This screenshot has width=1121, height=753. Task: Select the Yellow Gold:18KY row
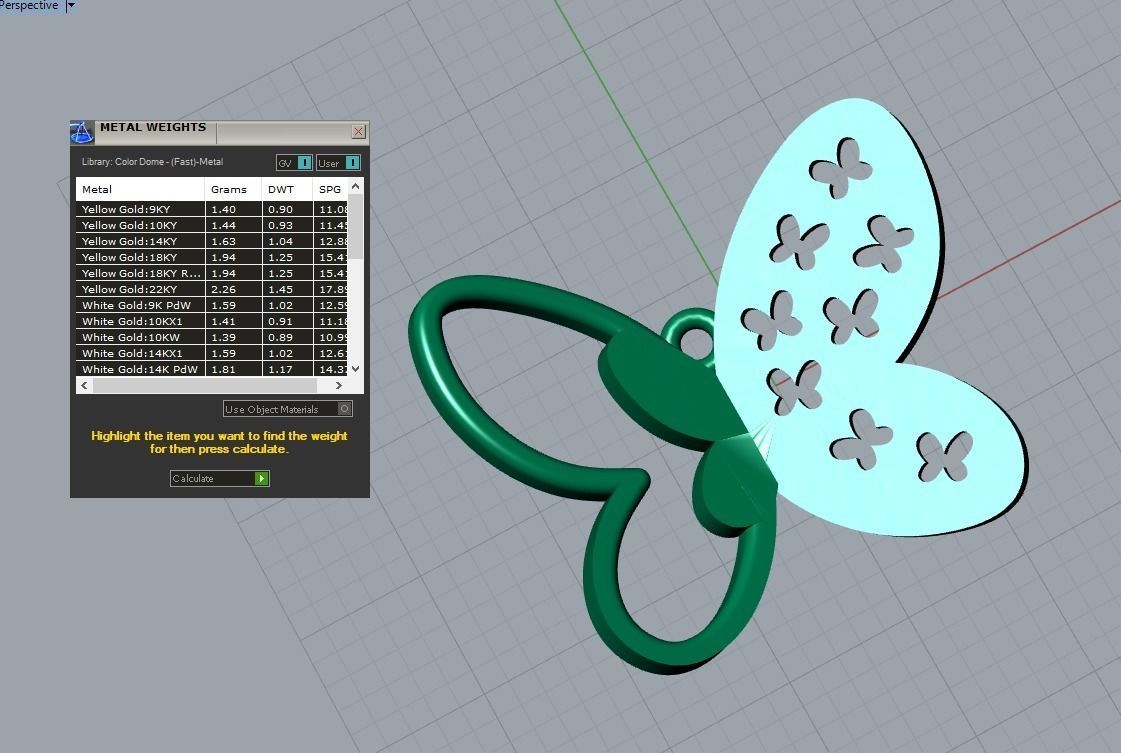(x=212, y=257)
